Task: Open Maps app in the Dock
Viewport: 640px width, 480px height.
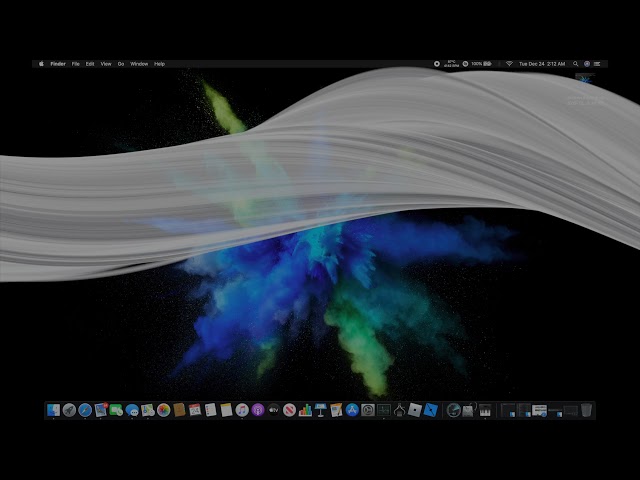Action: coord(148,410)
